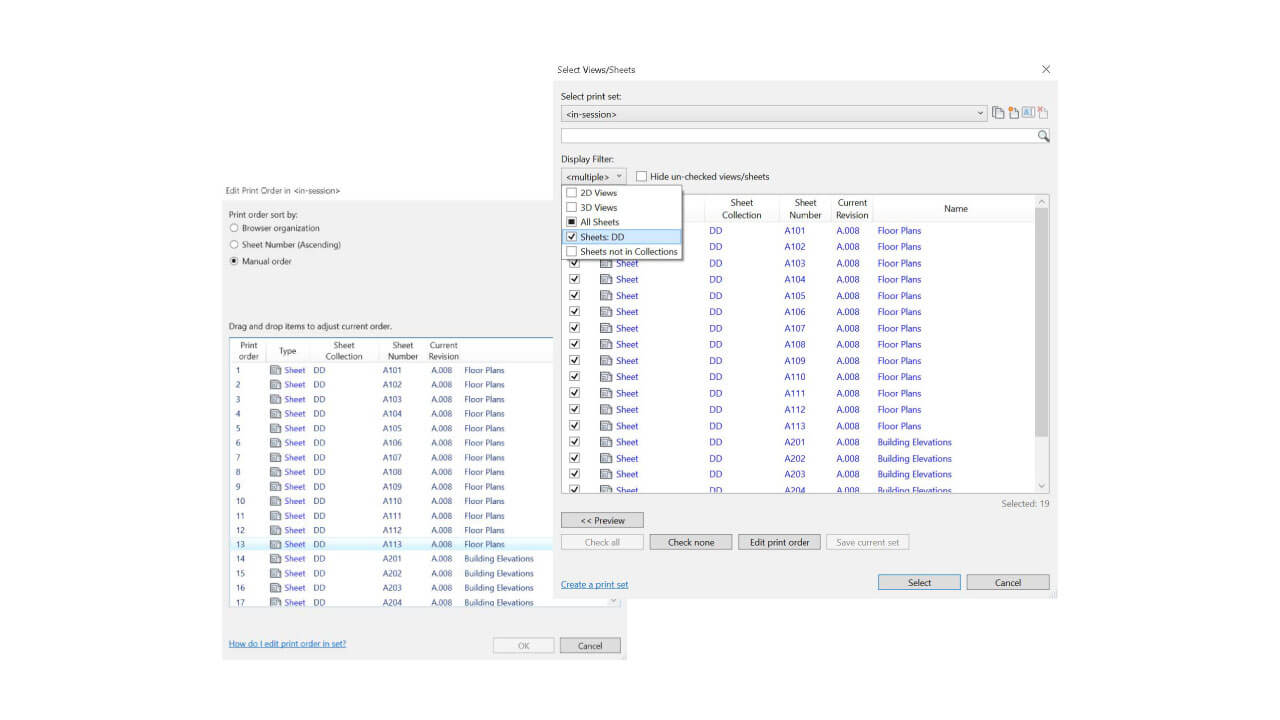Click sheet icon of print order row 11
The height and width of the screenshot is (720, 1280).
276,516
